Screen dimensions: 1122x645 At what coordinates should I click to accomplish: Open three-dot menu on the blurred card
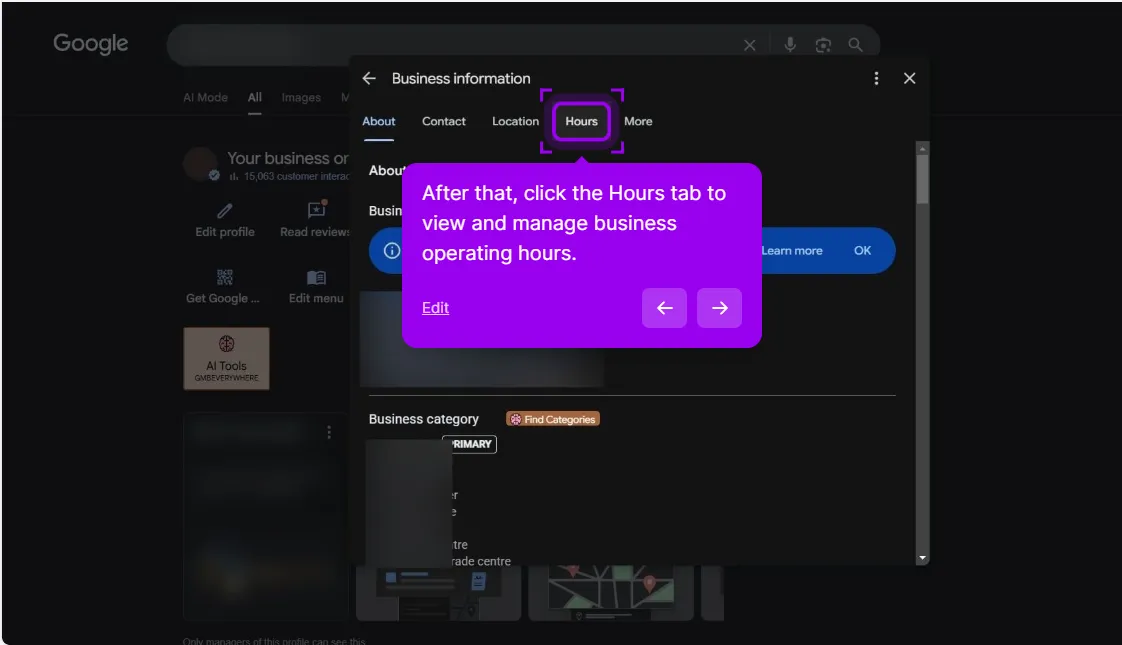point(329,432)
